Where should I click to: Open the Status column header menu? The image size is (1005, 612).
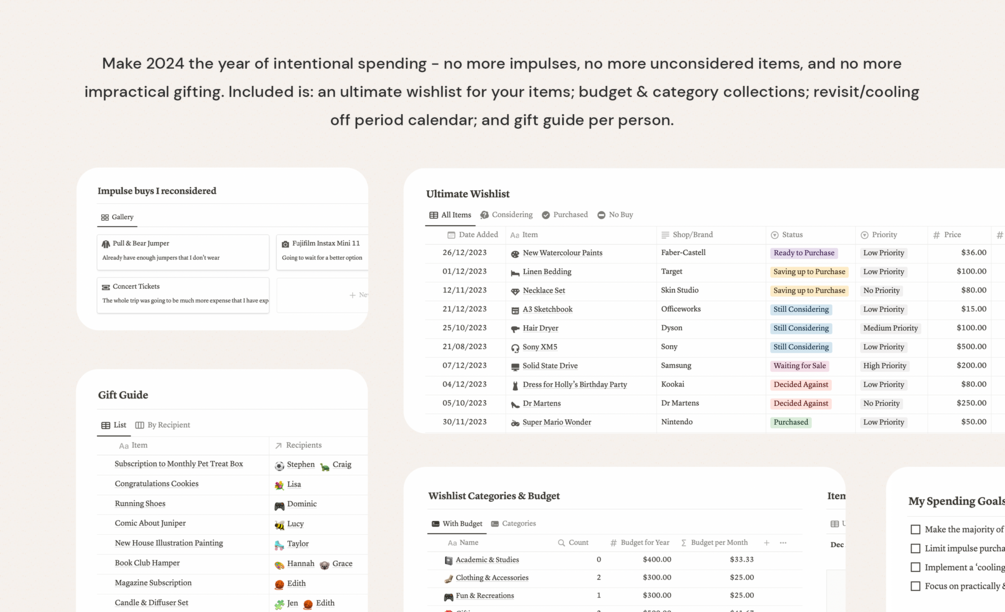point(792,235)
